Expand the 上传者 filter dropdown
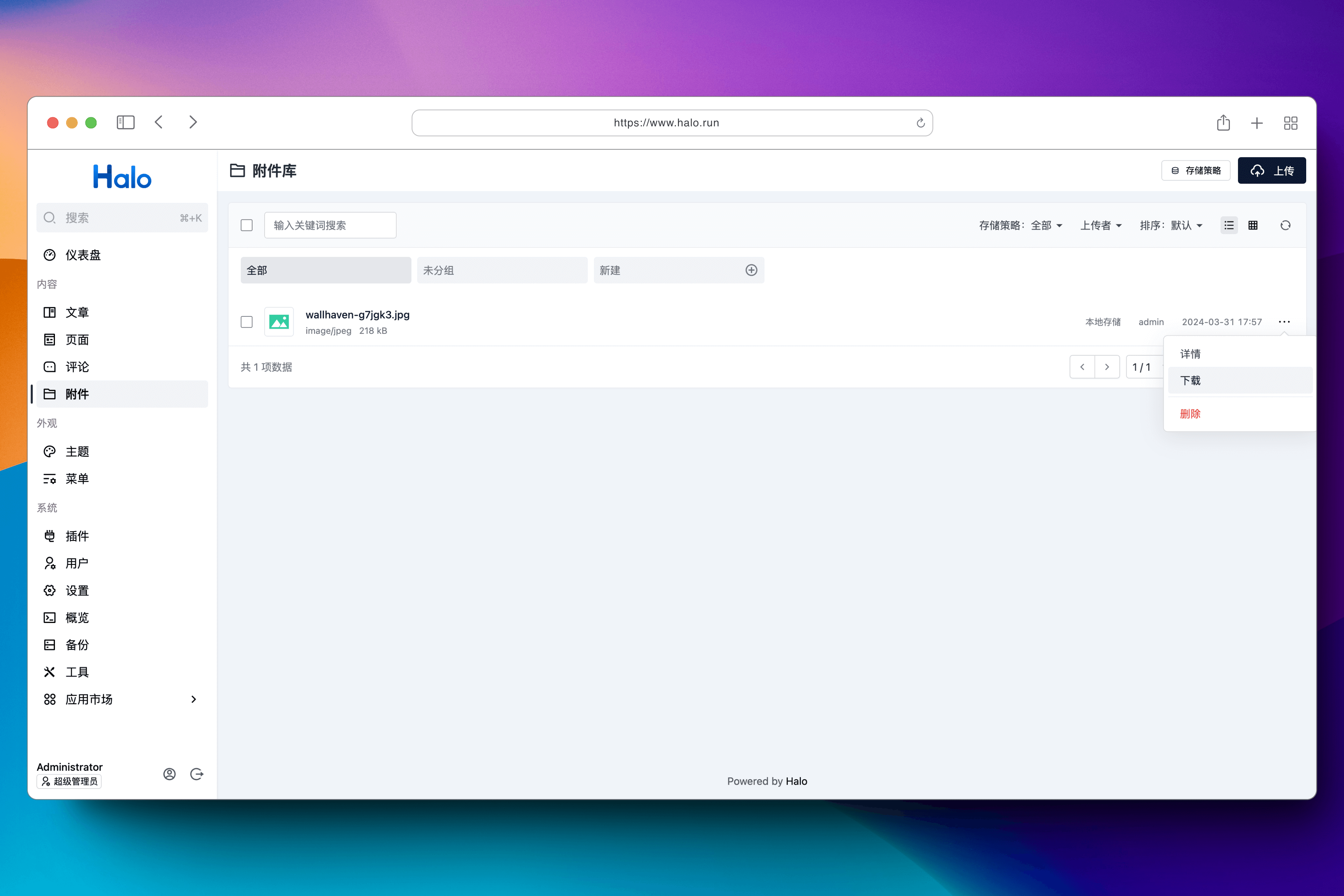The height and width of the screenshot is (896, 1344). 1100,225
